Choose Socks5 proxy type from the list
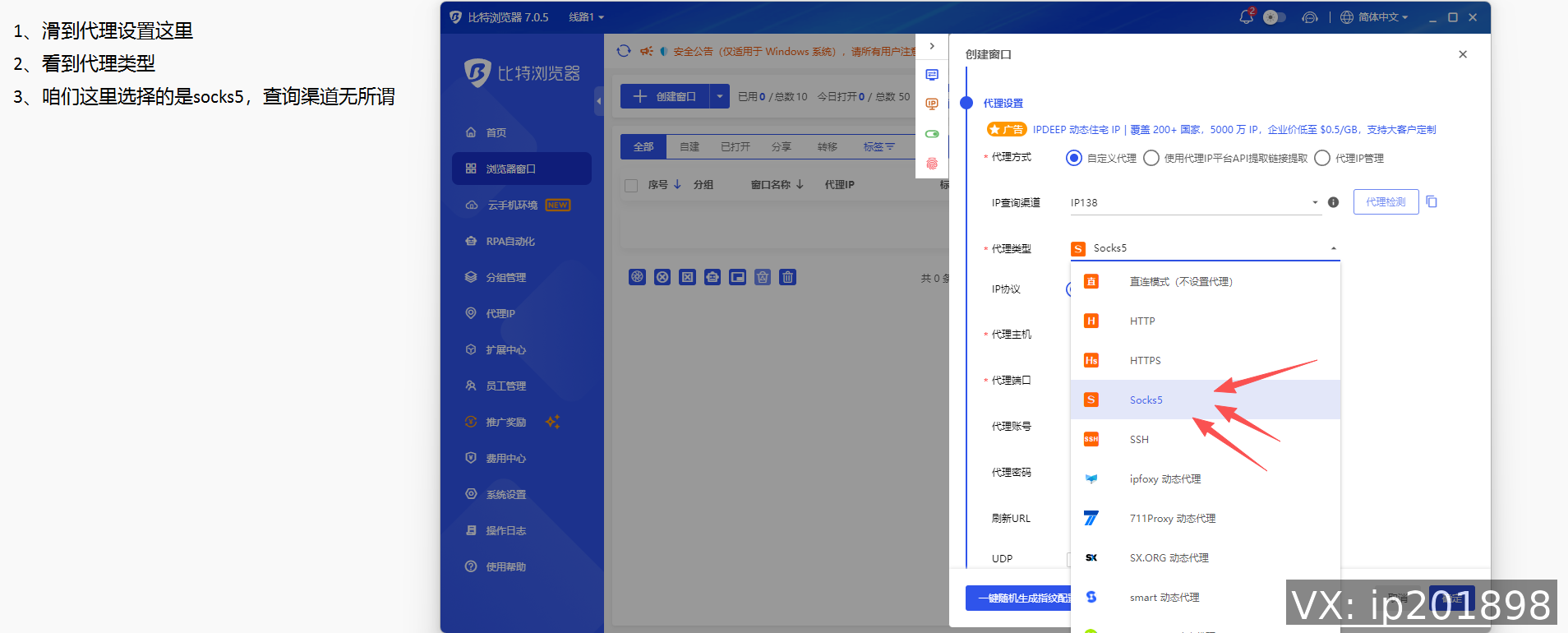Viewport: 1568px width, 633px height. pos(1206,400)
